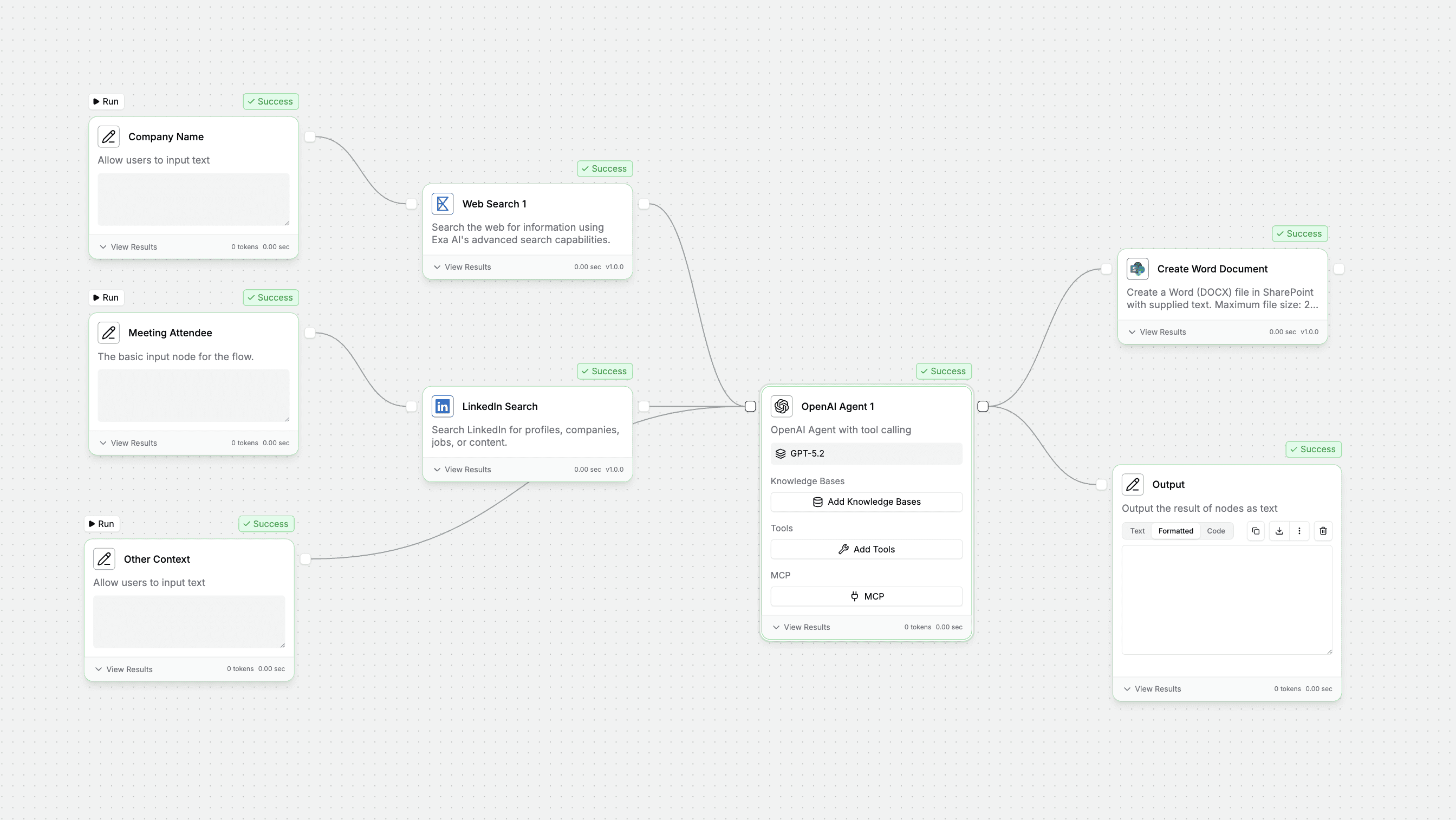Switch Output view to Code tab

click(1215, 531)
